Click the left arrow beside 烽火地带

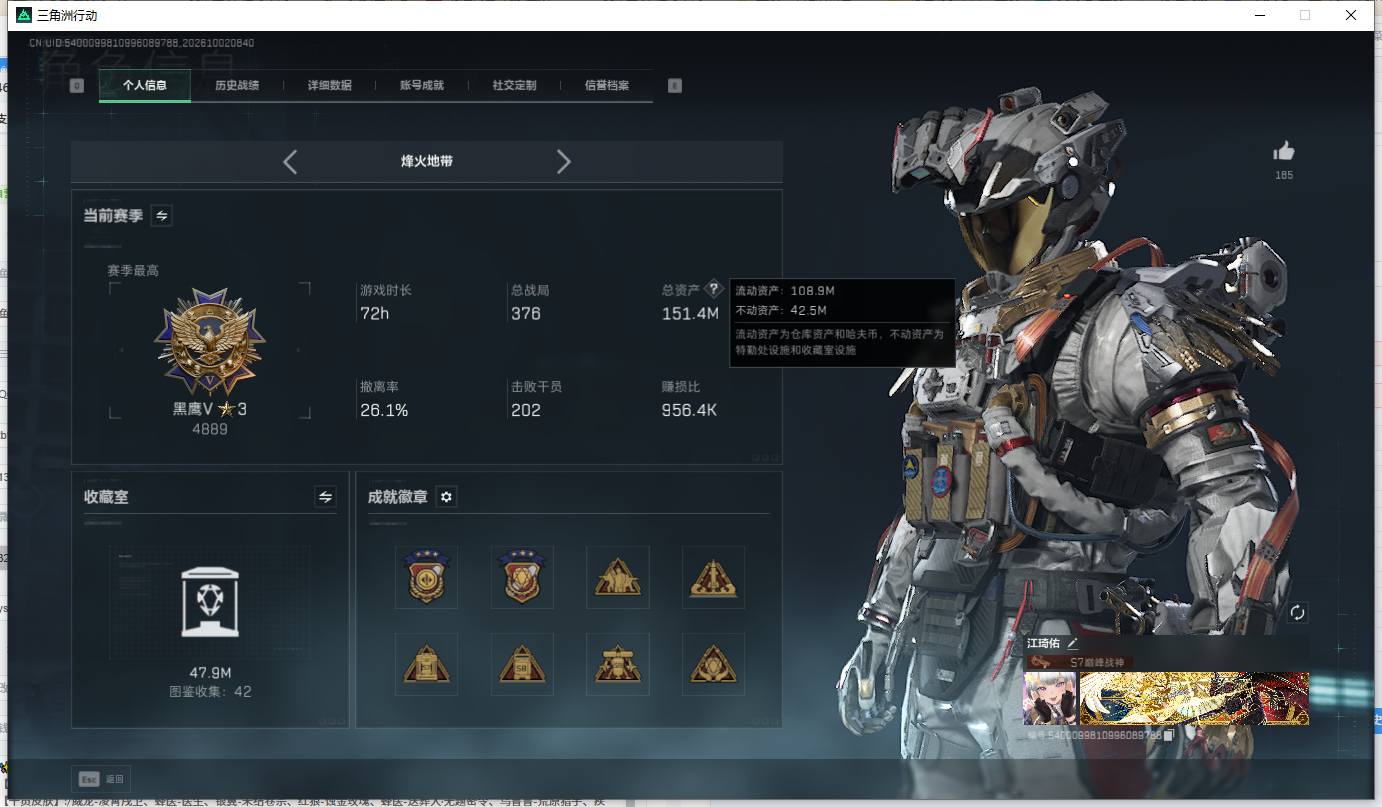click(290, 161)
